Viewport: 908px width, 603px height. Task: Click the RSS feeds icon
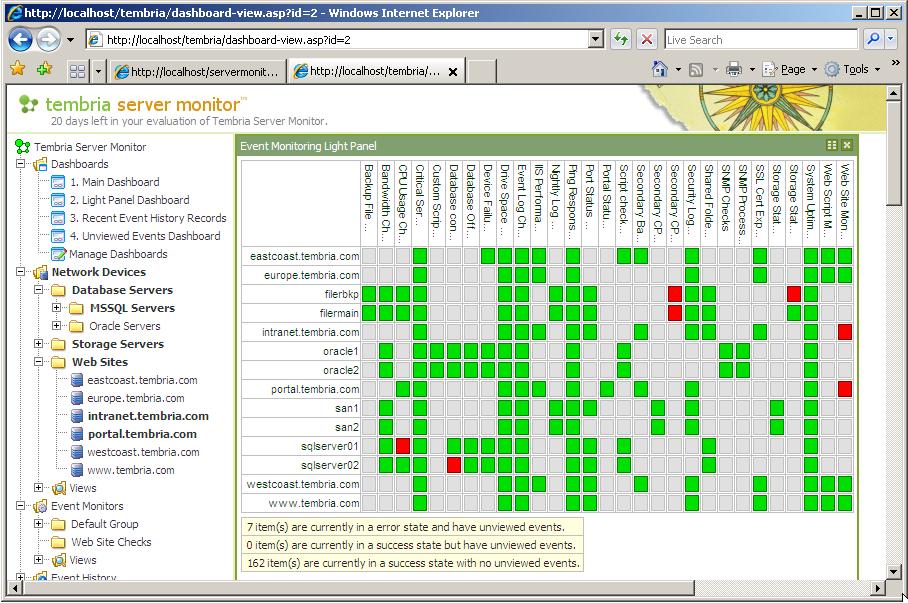(x=696, y=70)
